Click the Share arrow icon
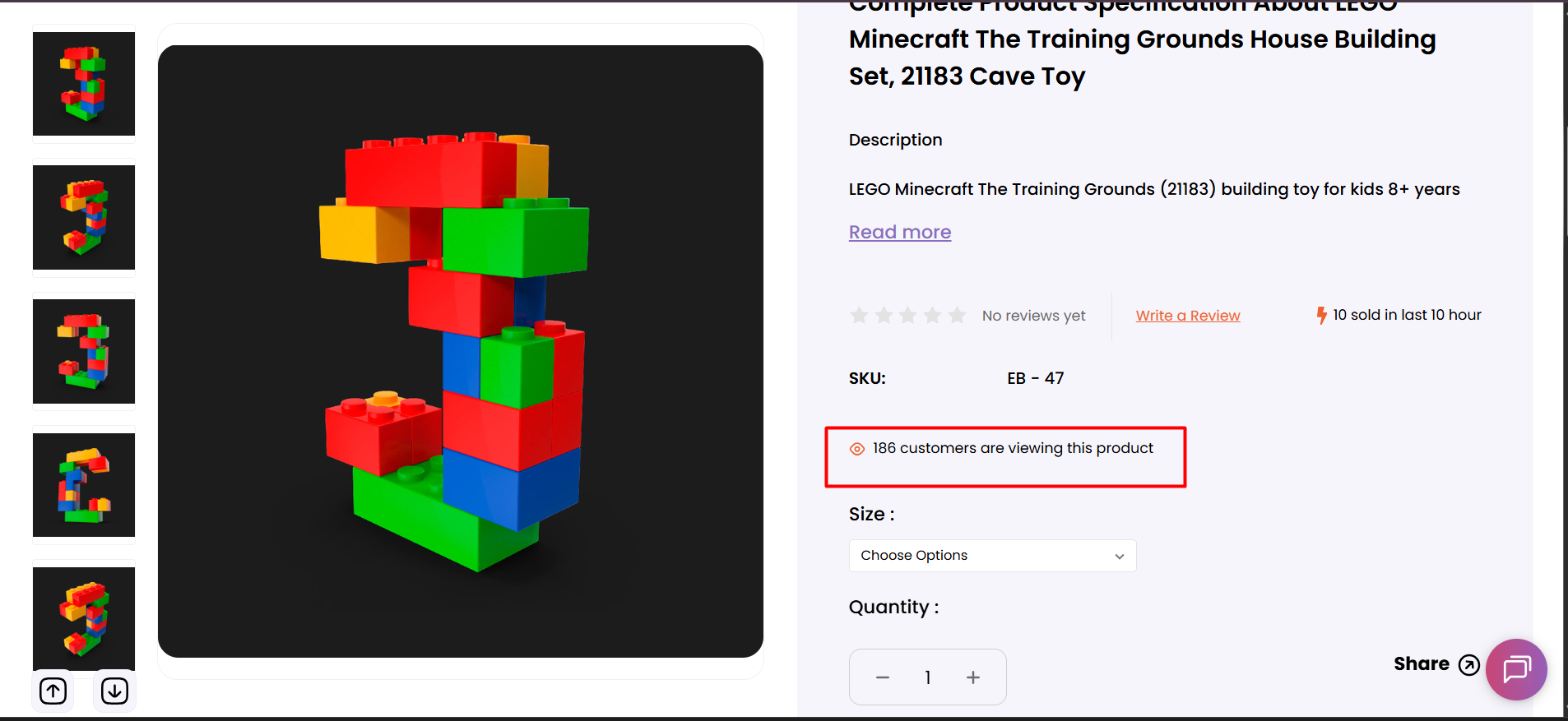The height and width of the screenshot is (721, 1568). [1469, 664]
